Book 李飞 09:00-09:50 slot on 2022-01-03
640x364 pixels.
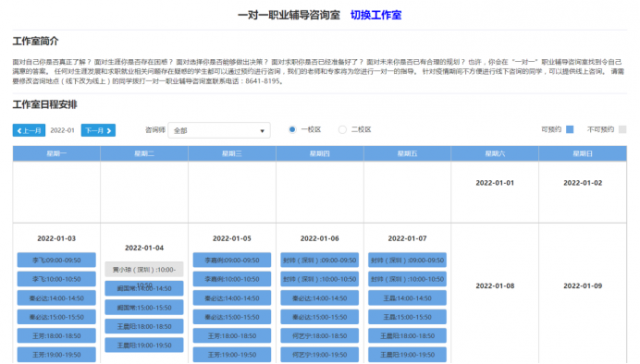click(57, 260)
